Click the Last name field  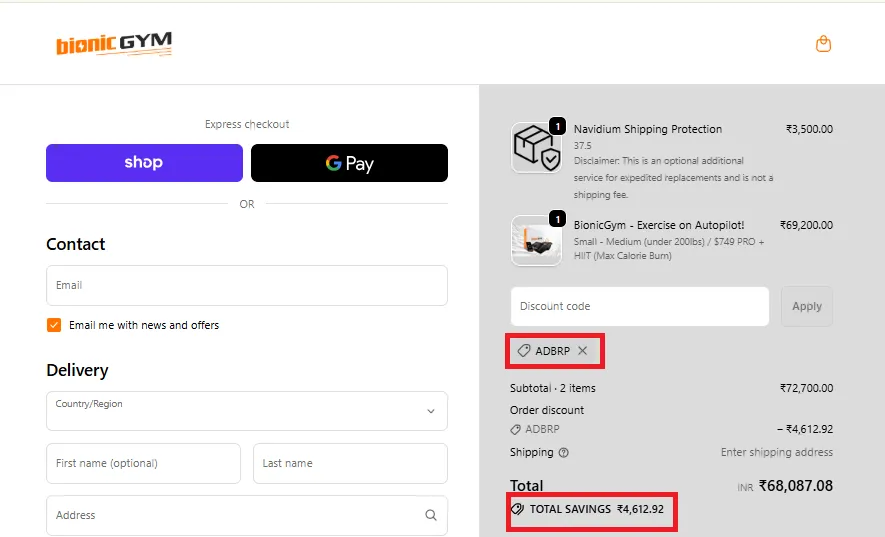click(x=349, y=463)
